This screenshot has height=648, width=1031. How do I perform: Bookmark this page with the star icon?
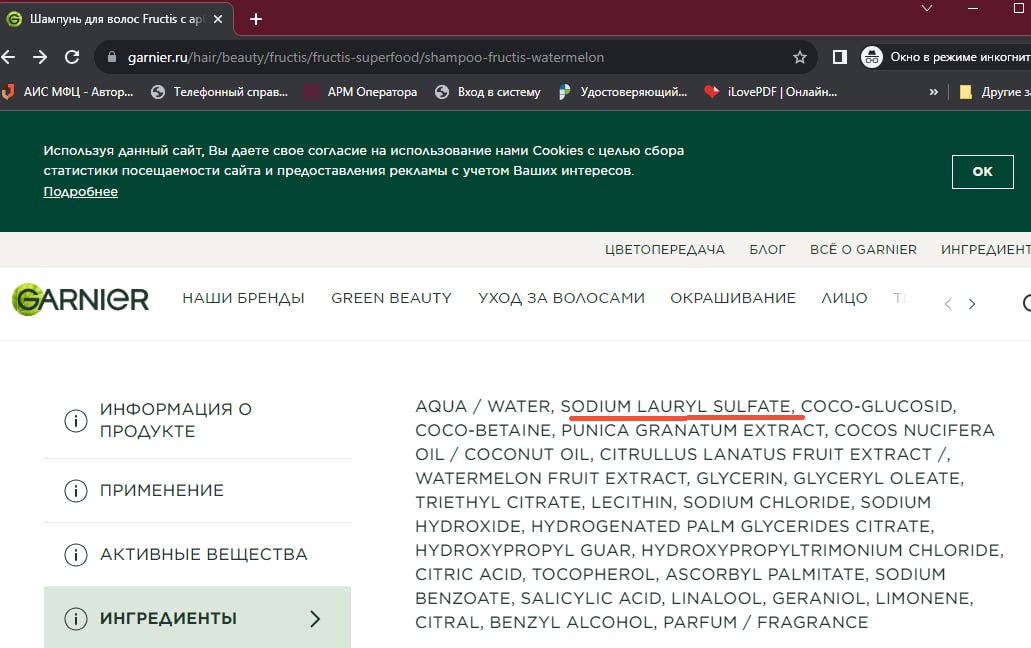click(x=800, y=57)
